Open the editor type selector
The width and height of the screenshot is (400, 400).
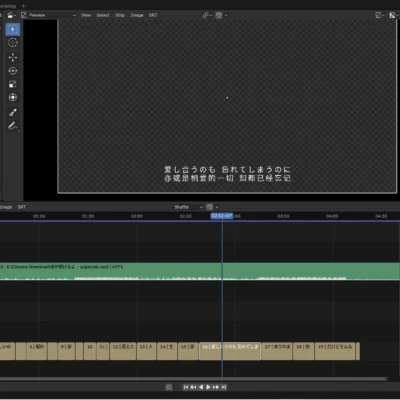tap(12, 15)
